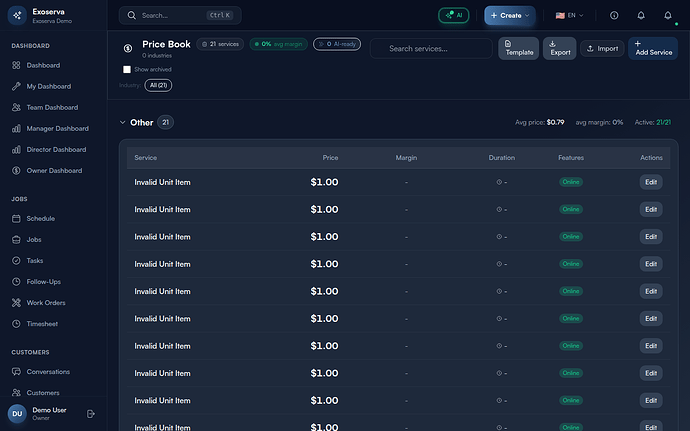Image resolution: width=690 pixels, height=431 pixels.
Task: Click the logout icon beside Demo User
Action: (x=91, y=413)
